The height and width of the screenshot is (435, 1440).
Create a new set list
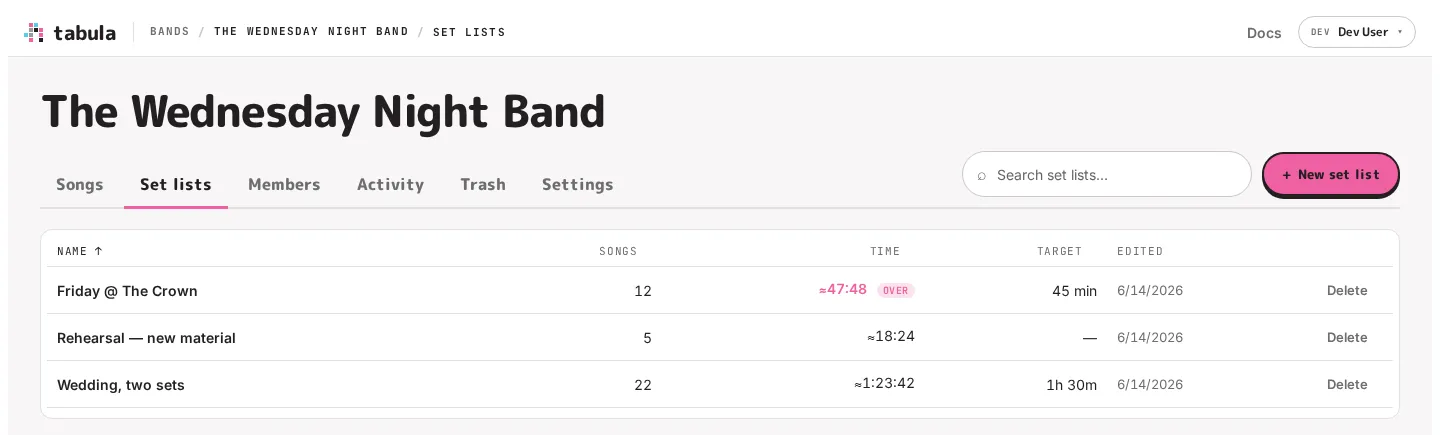click(x=1330, y=175)
